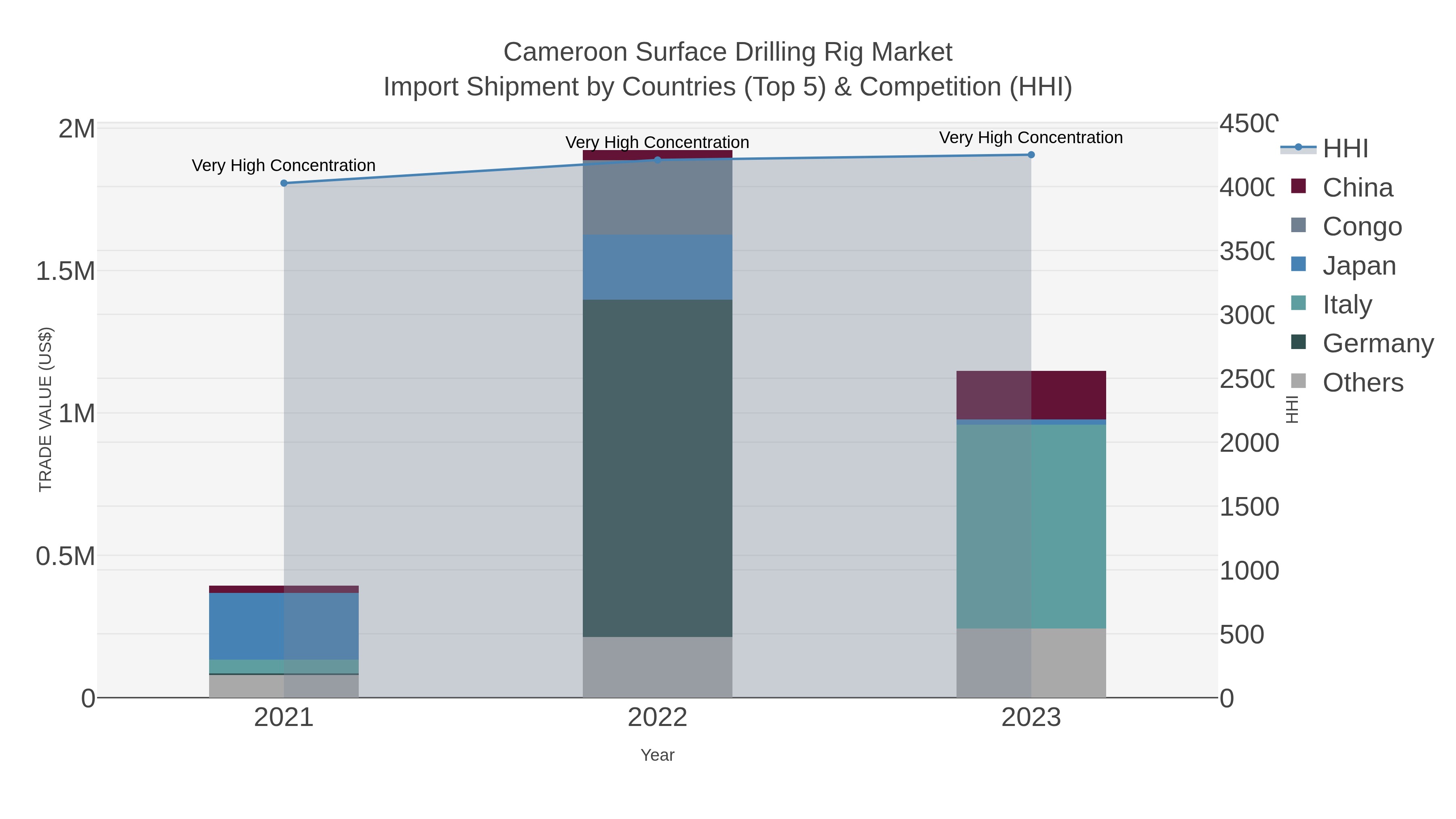Viewport: 1456px width, 819px height.
Task: Click the Germany bar segment in 2022
Action: pyautogui.click(x=657, y=469)
